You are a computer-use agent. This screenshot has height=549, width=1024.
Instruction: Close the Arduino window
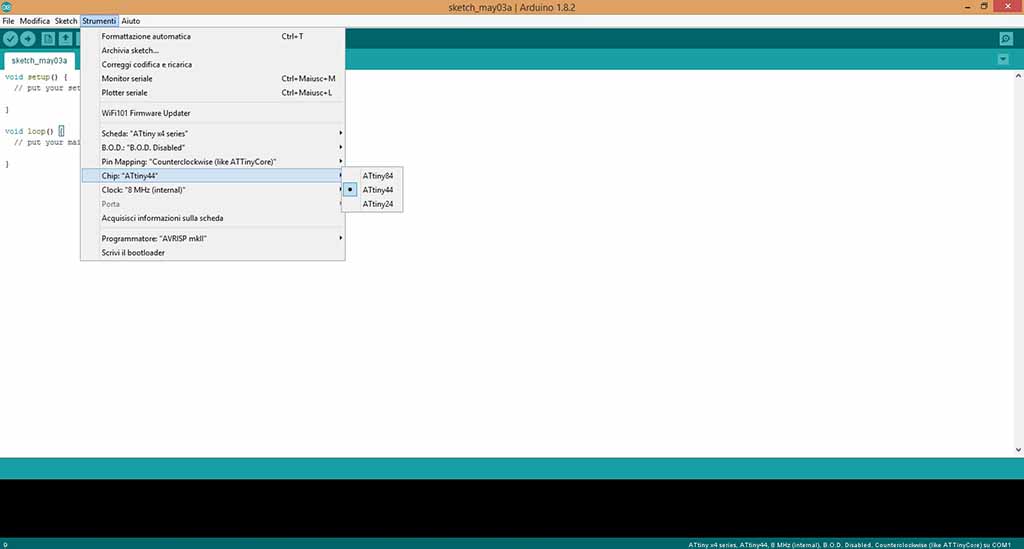pos(1007,6)
